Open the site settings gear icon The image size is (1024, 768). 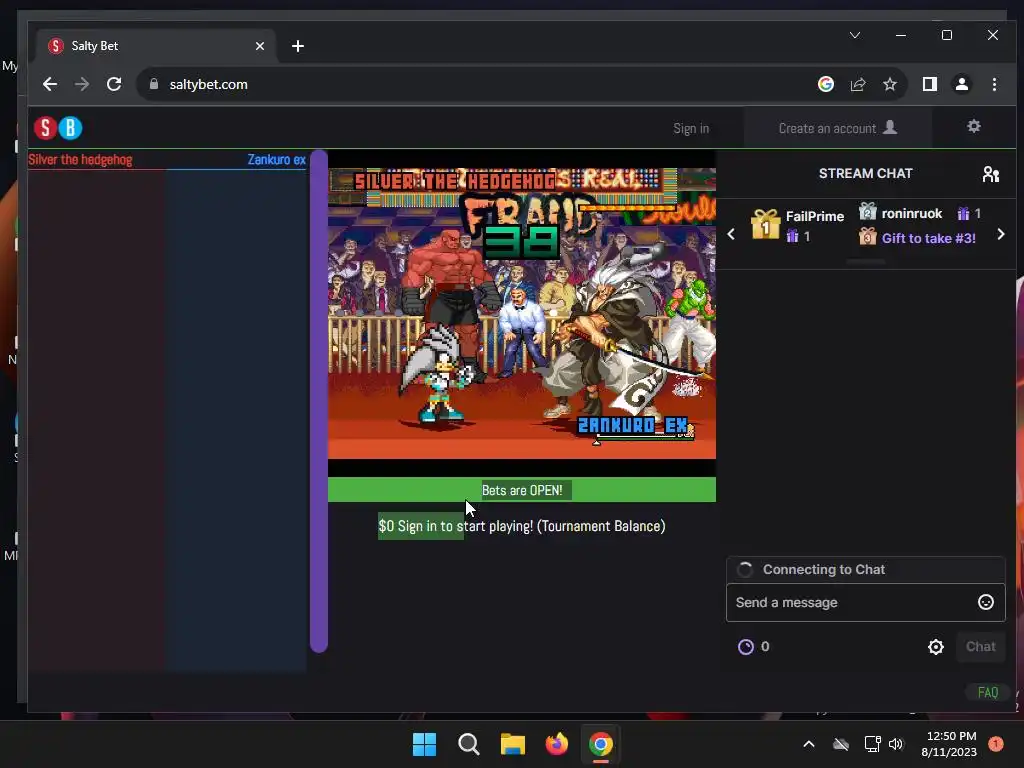974,127
